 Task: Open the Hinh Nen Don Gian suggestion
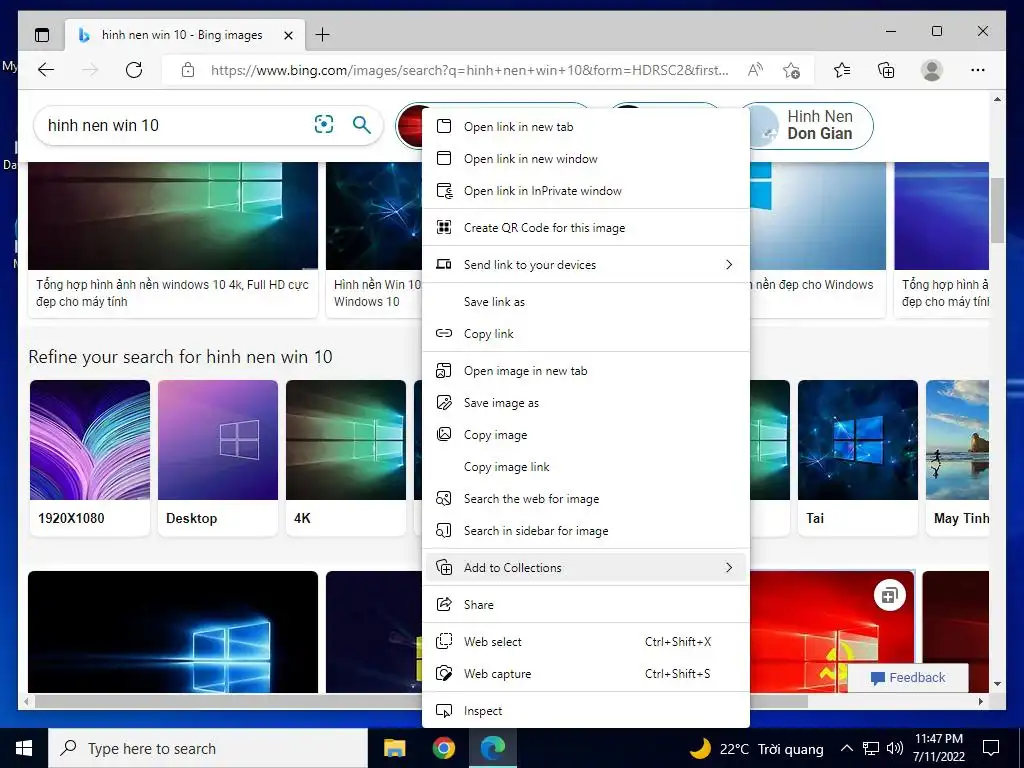pos(810,125)
